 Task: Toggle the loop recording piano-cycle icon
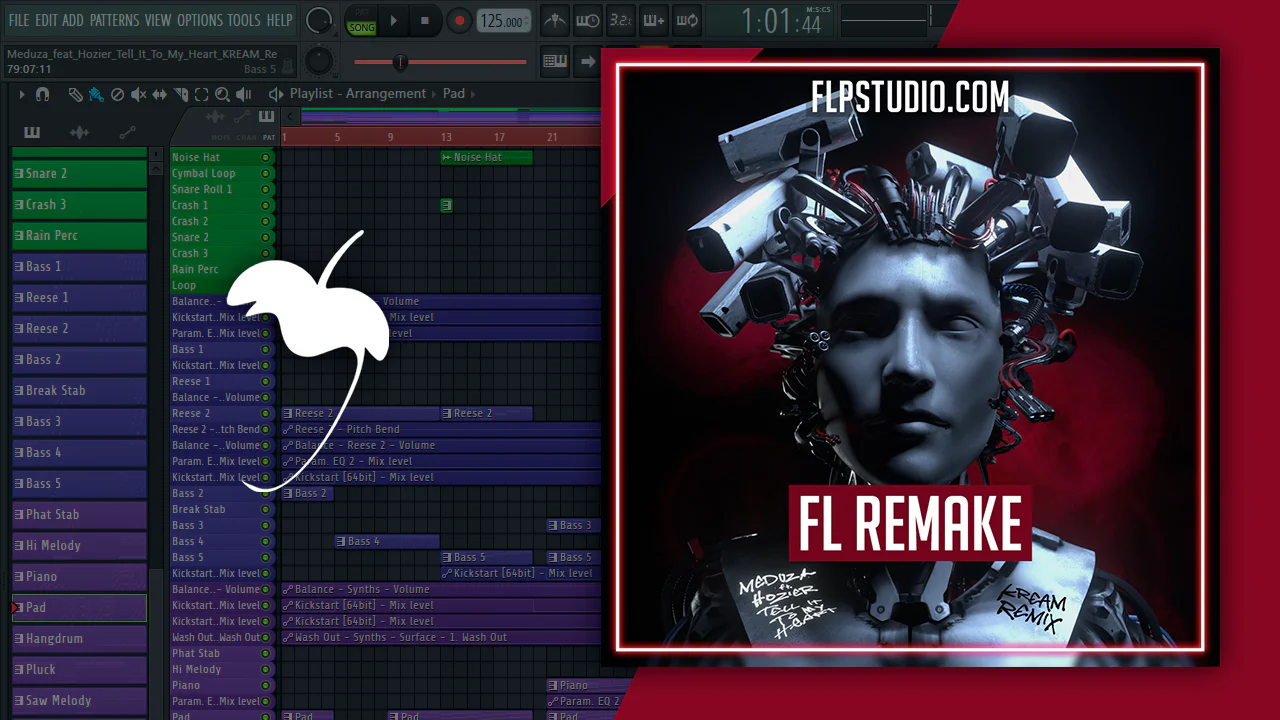[x=686, y=20]
